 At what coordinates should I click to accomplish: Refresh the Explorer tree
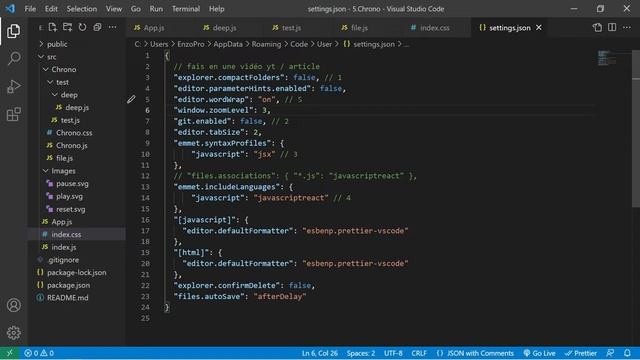(82, 27)
